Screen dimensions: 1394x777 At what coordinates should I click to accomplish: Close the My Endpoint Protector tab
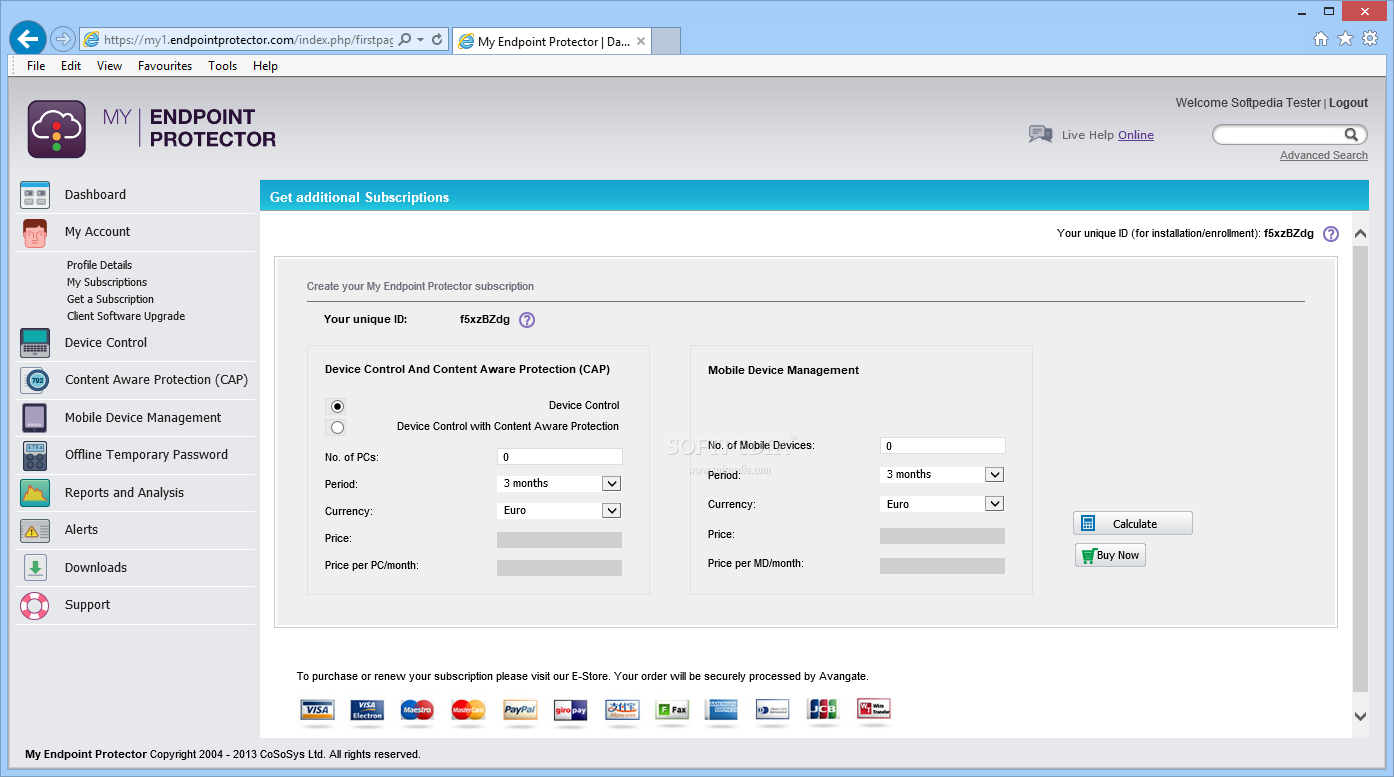point(641,41)
